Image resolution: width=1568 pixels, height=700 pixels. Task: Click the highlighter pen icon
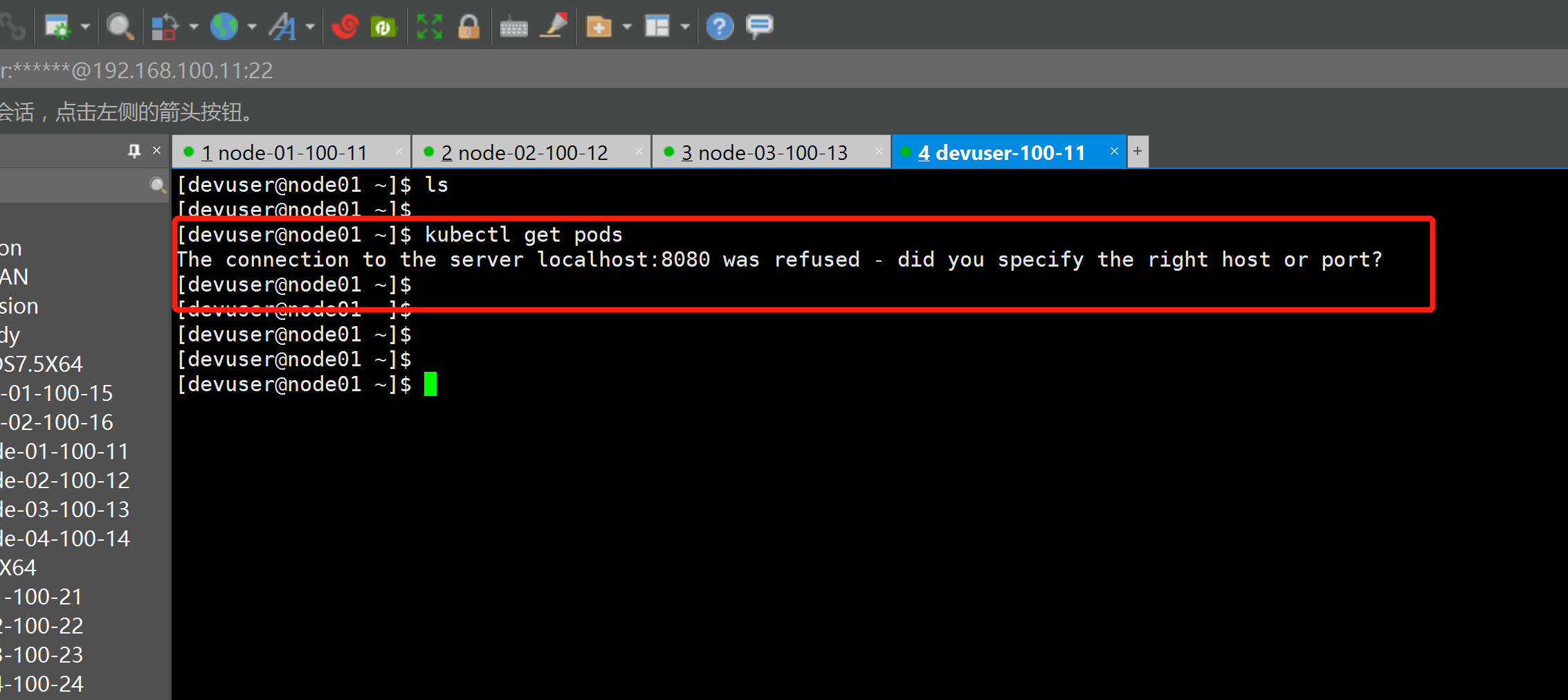point(554,26)
